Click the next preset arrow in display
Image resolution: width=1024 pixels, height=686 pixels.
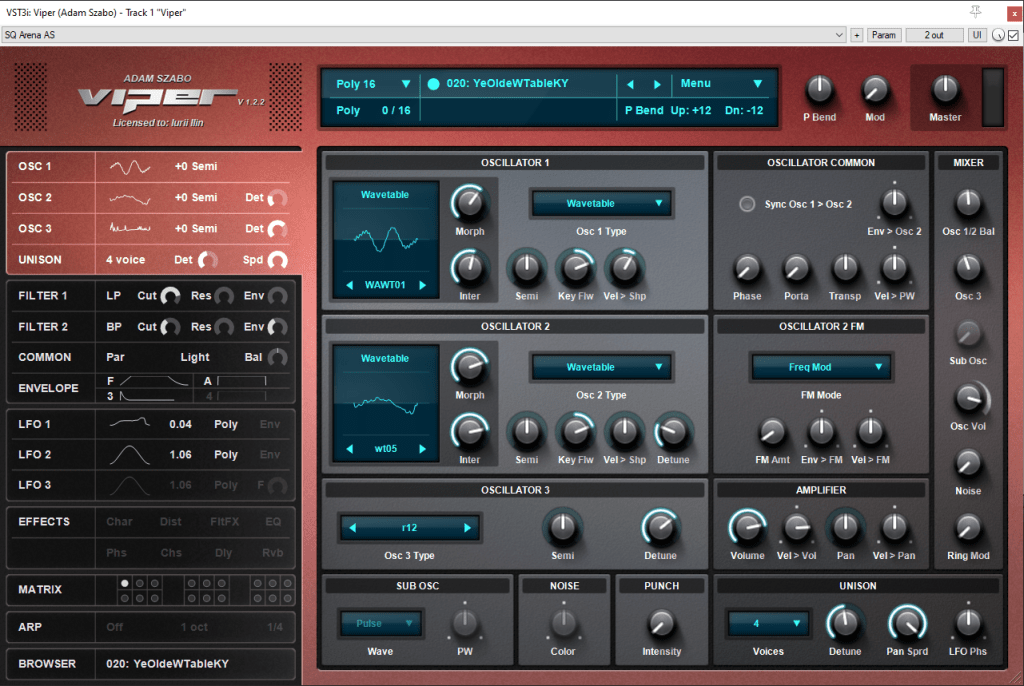point(657,84)
